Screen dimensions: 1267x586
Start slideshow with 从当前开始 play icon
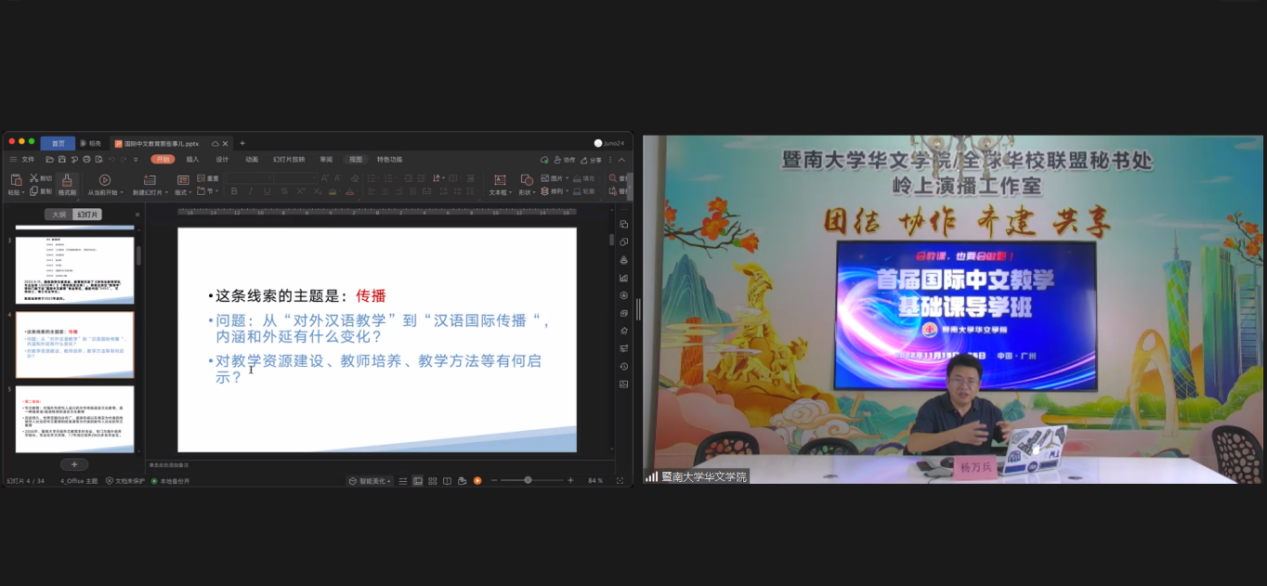coord(105,181)
